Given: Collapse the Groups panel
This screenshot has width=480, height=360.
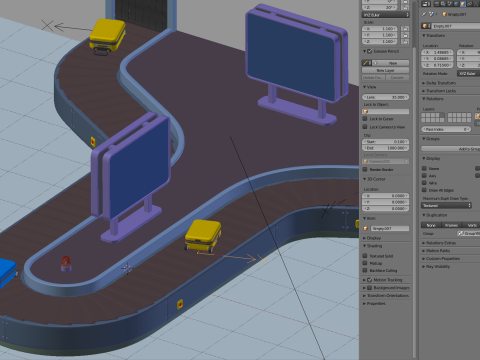Looking at the screenshot, I should (424, 139).
